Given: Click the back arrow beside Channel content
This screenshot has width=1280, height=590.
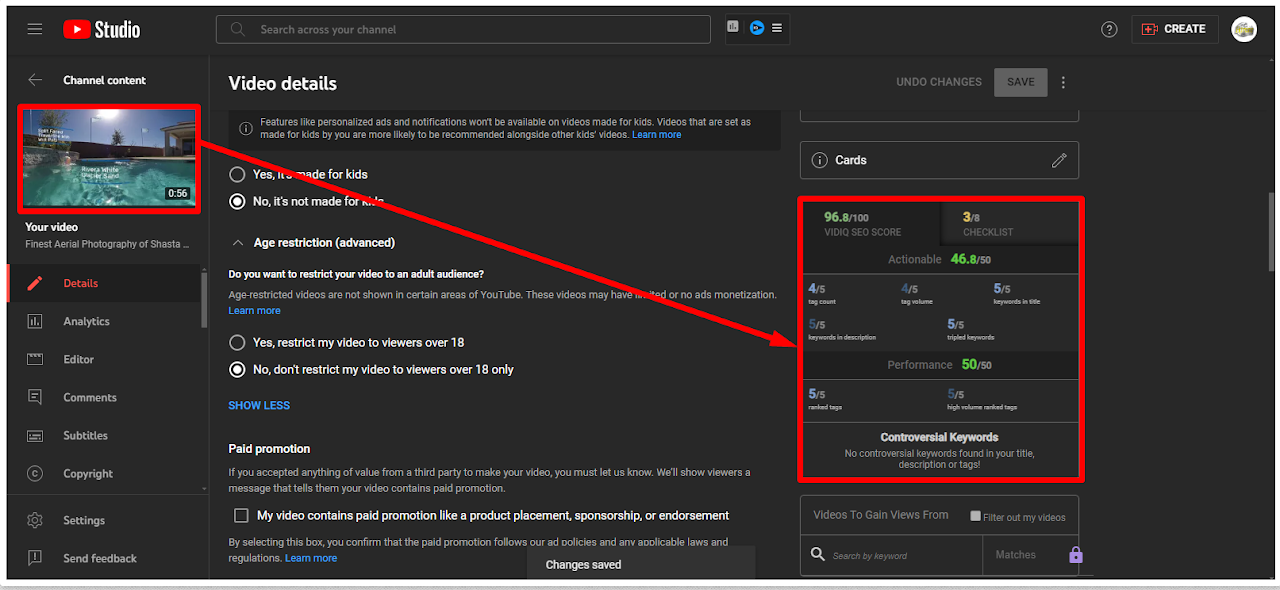Looking at the screenshot, I should [x=35, y=80].
